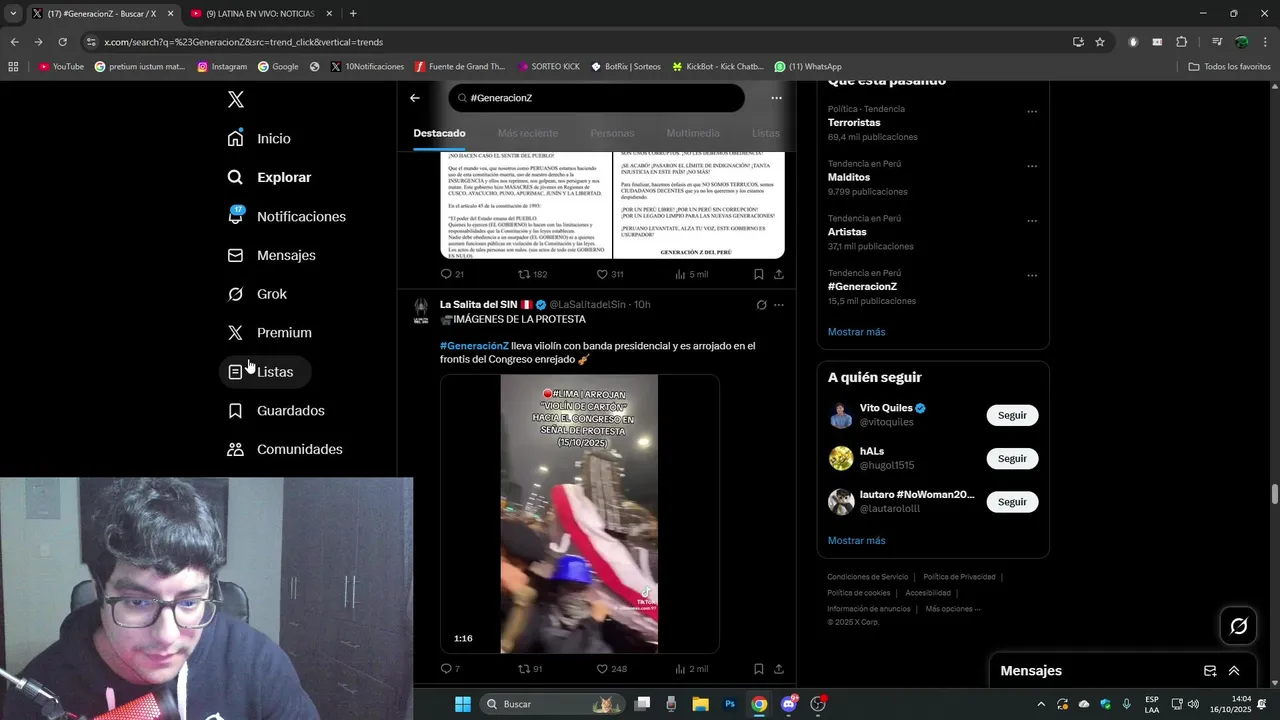Switch to Personas tab
The height and width of the screenshot is (720, 1280).
612,133
